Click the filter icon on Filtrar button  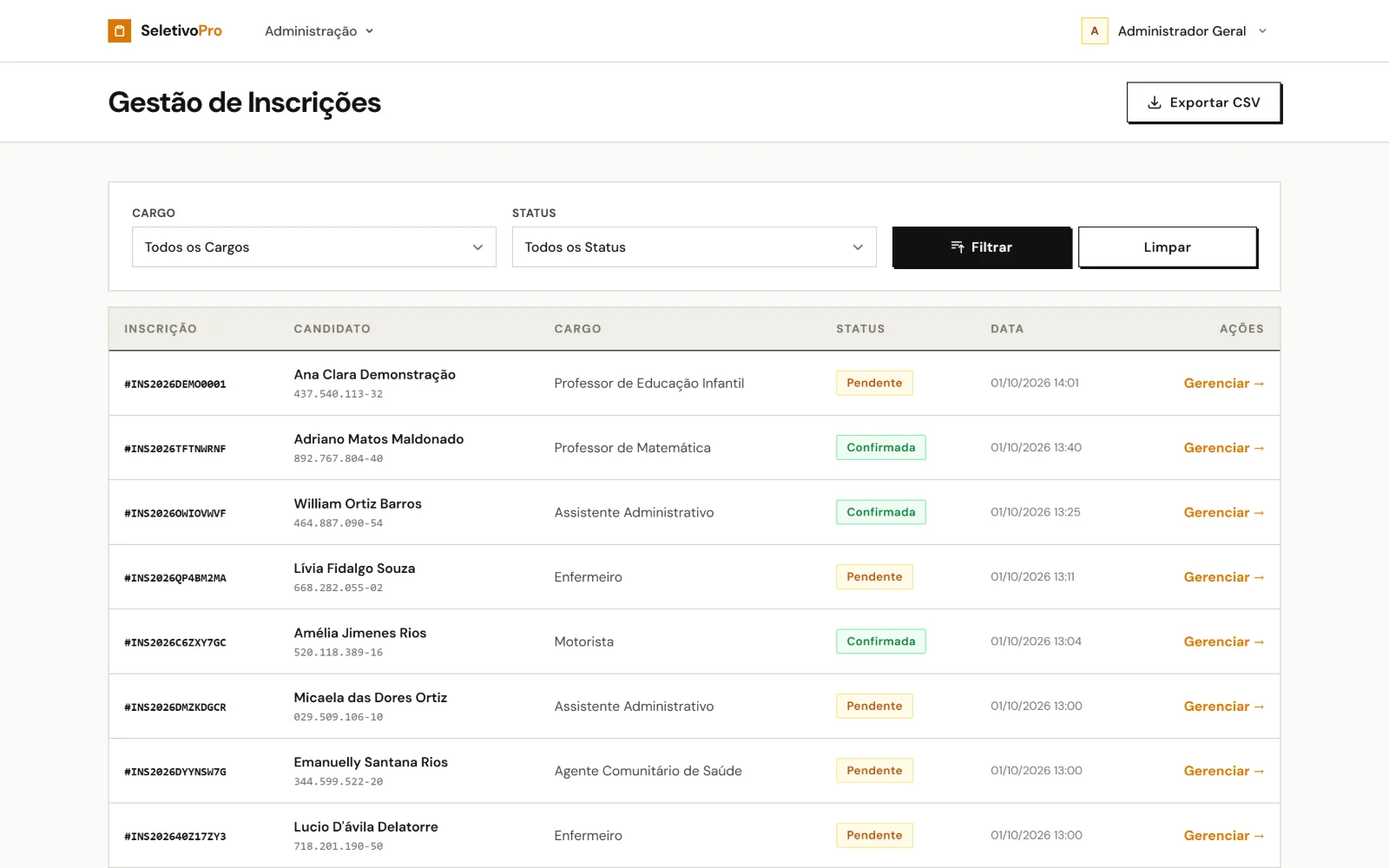pos(958,247)
